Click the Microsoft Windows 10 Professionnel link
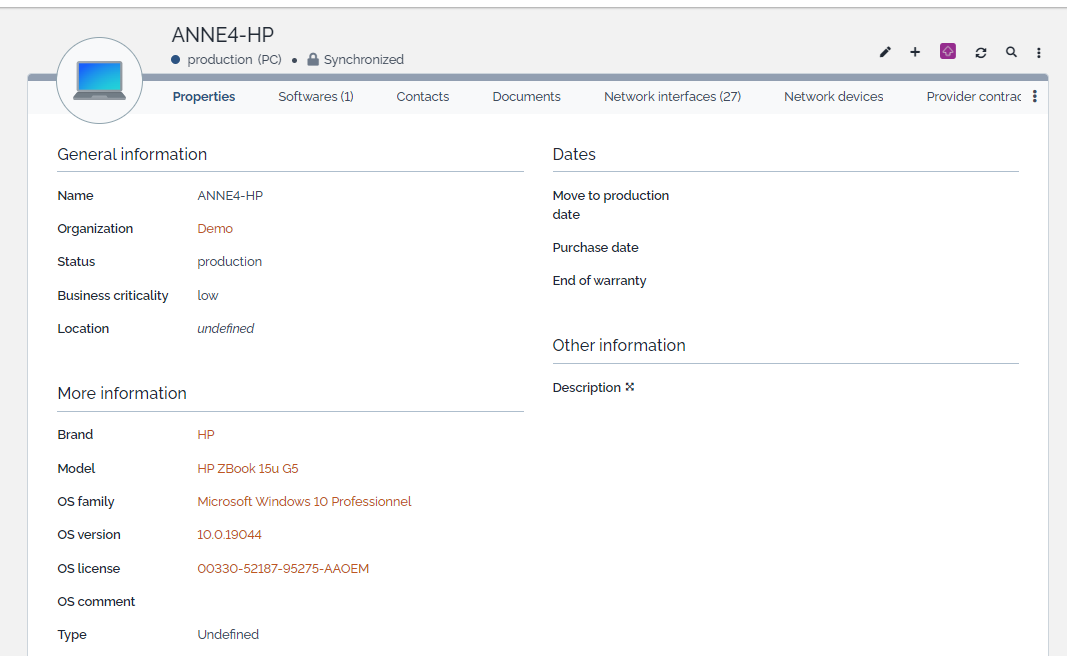The image size is (1067, 656). click(304, 502)
